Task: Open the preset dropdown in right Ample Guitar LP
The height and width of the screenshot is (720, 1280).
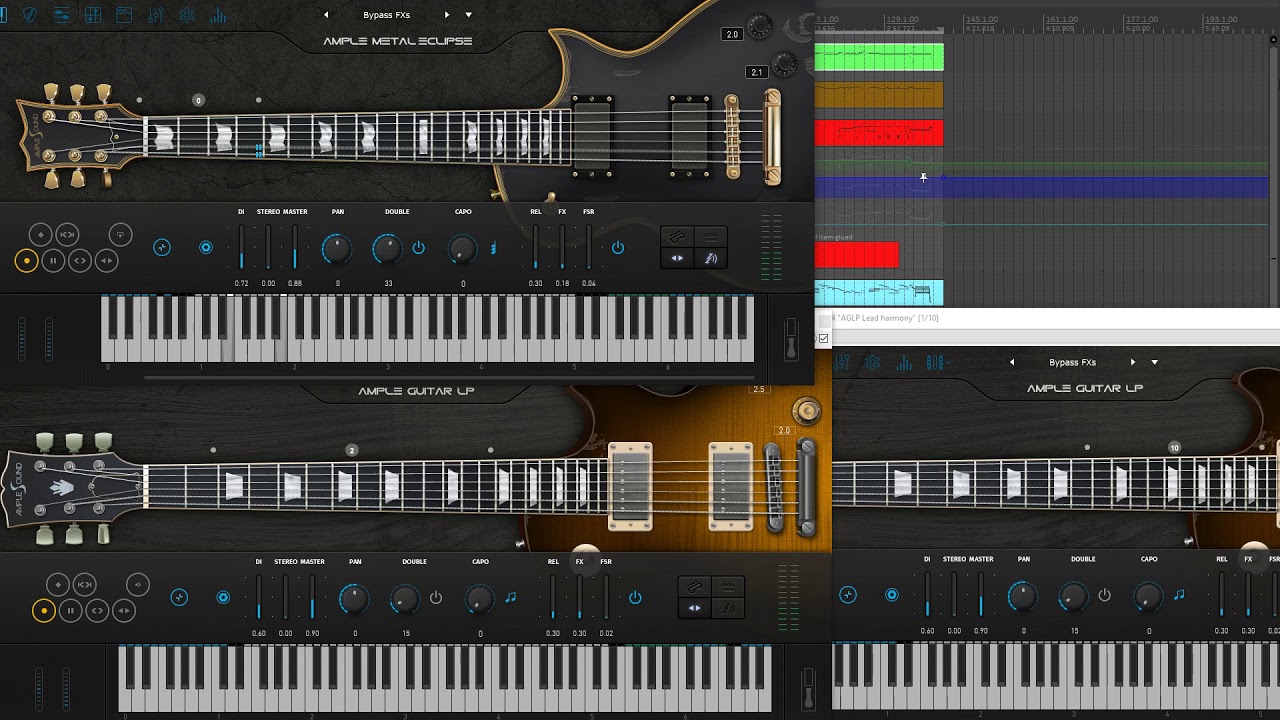Action: click(1155, 362)
